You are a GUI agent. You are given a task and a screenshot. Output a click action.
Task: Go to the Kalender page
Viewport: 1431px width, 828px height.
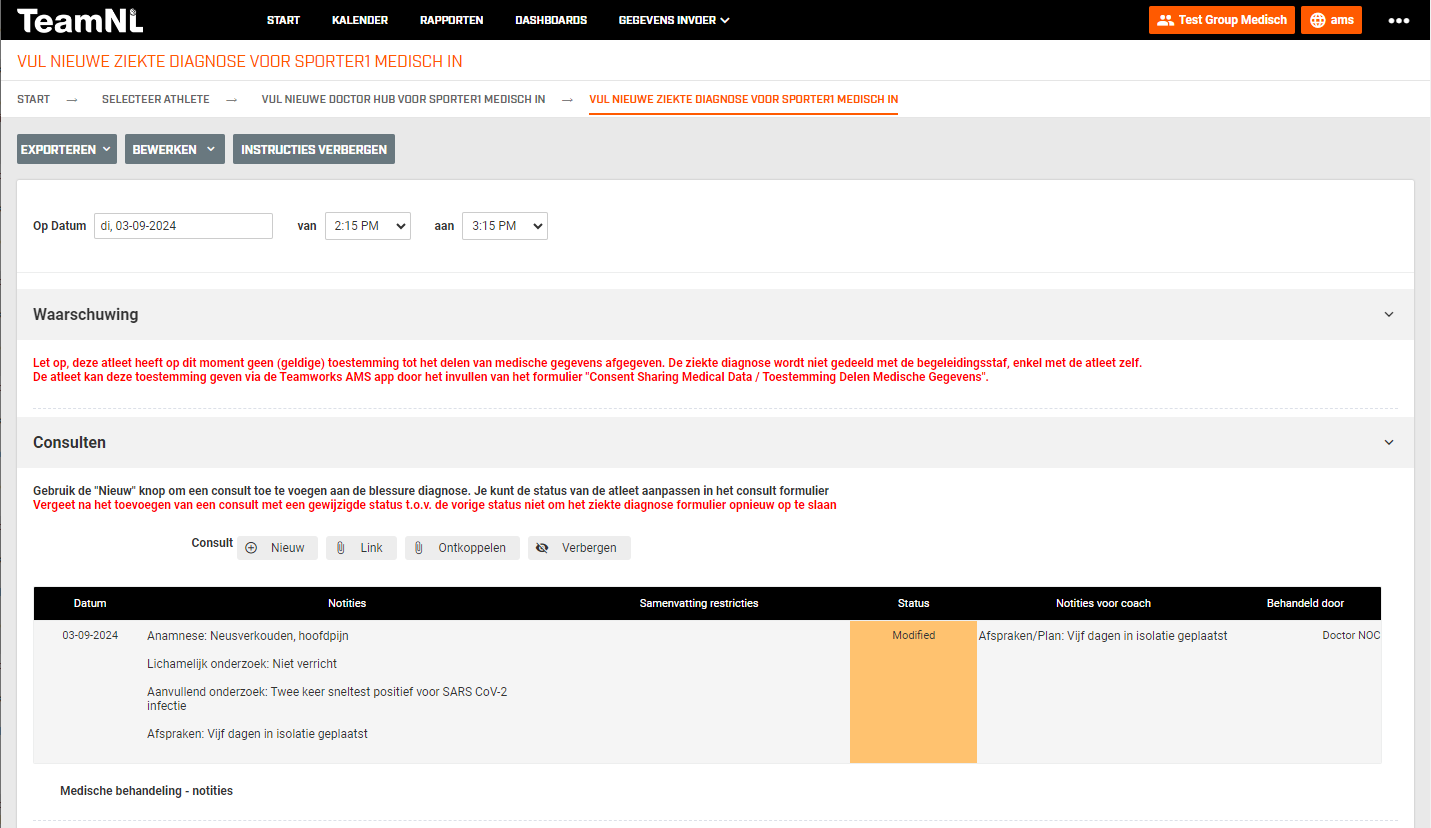(360, 20)
